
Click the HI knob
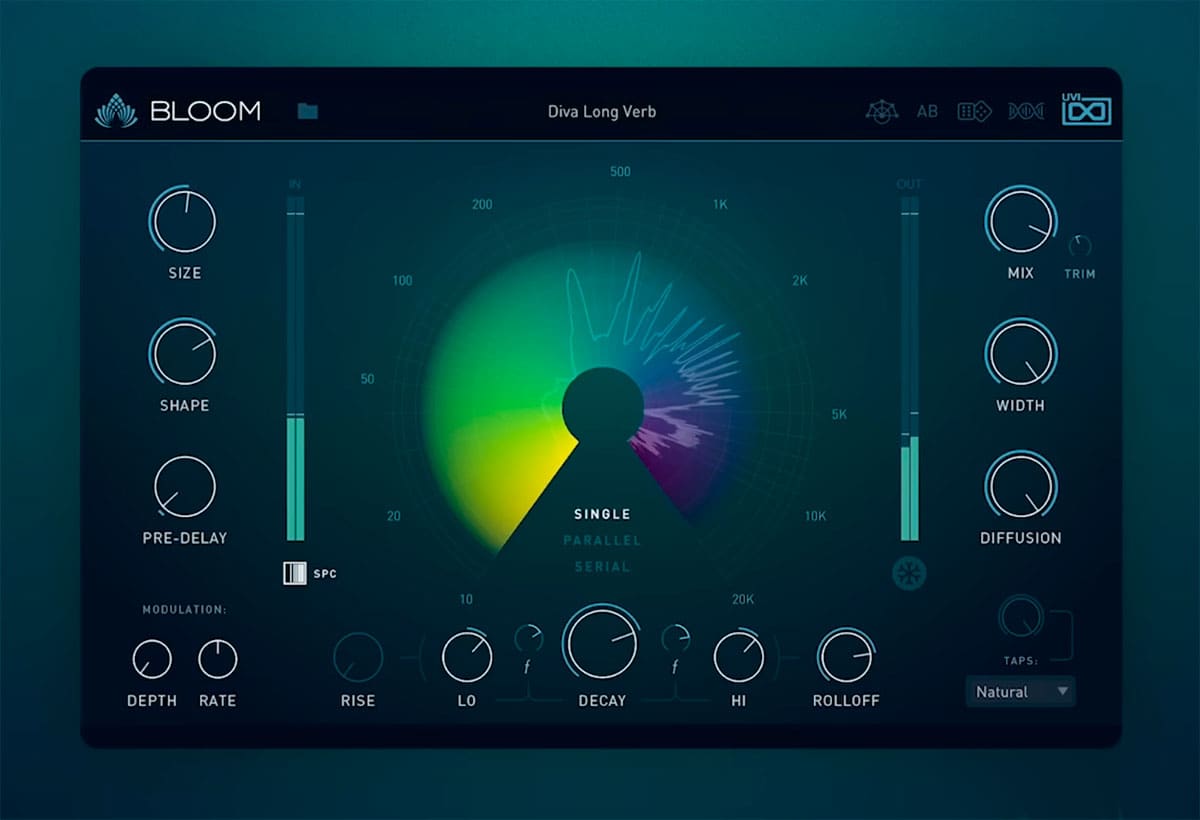click(x=738, y=657)
